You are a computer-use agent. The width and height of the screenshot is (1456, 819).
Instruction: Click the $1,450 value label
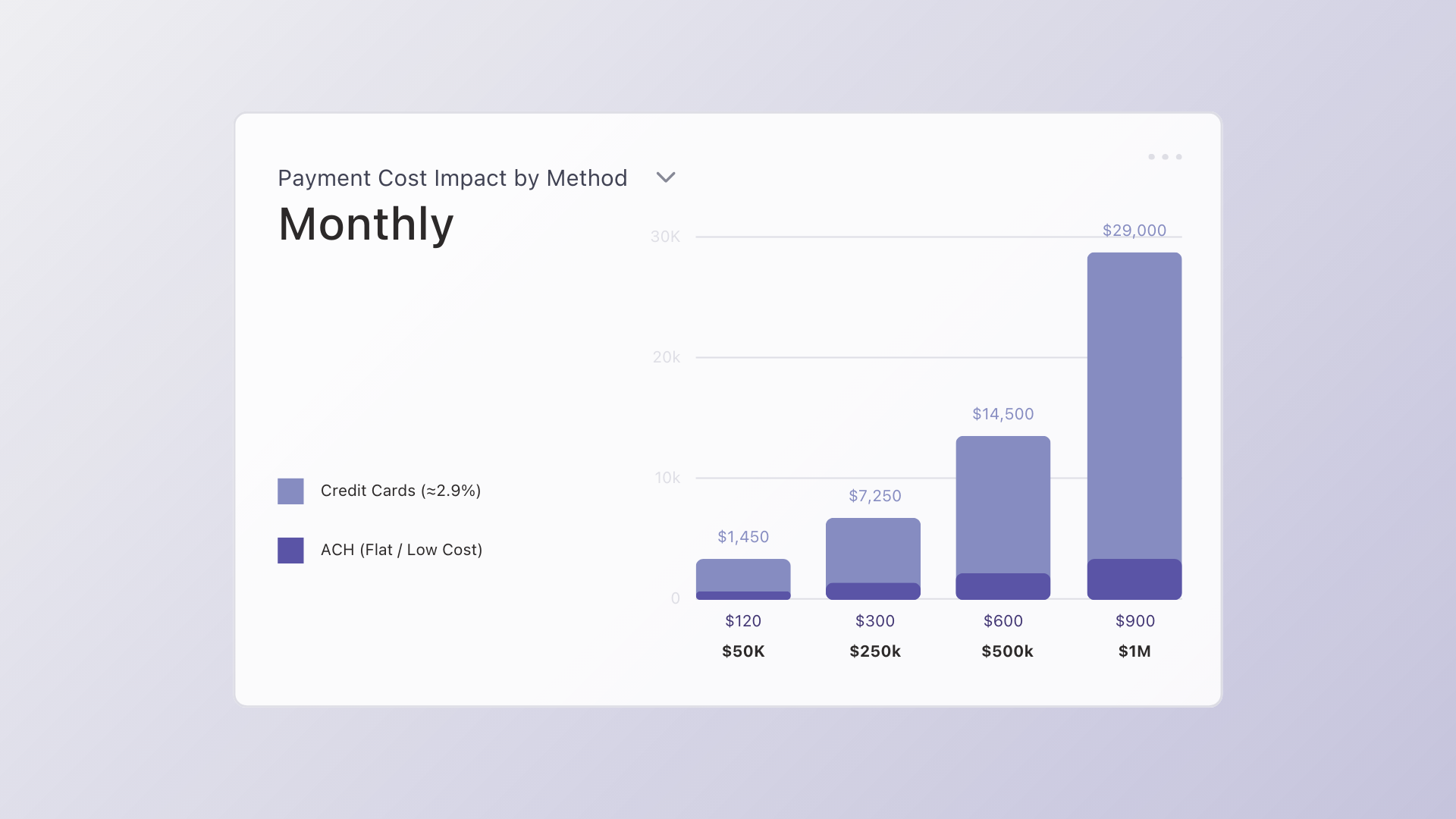743,537
